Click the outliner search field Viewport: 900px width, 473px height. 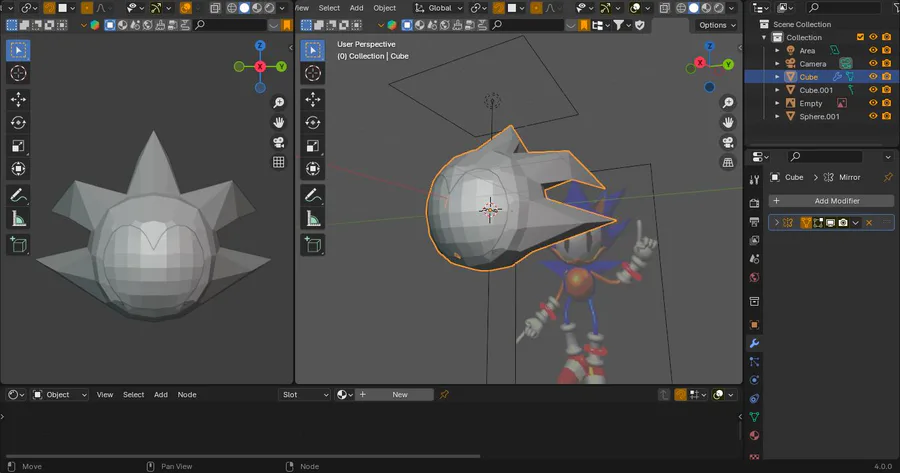coord(843,7)
